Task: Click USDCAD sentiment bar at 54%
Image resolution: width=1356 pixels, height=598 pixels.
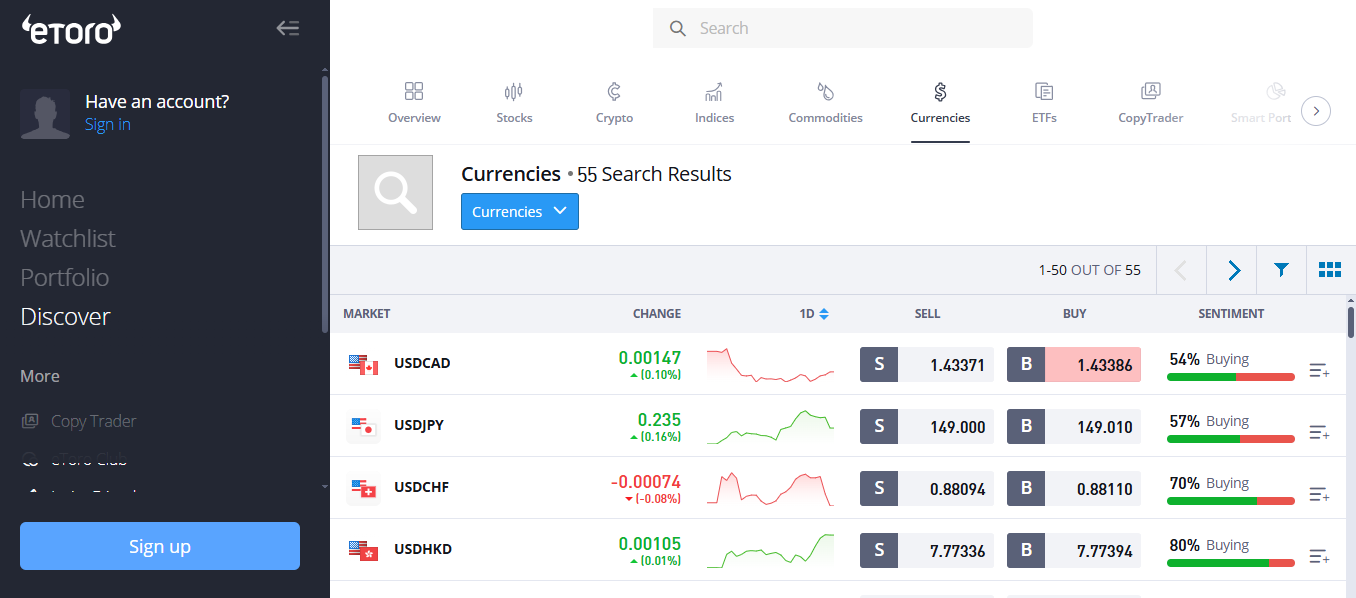Action: pyautogui.click(x=1231, y=377)
